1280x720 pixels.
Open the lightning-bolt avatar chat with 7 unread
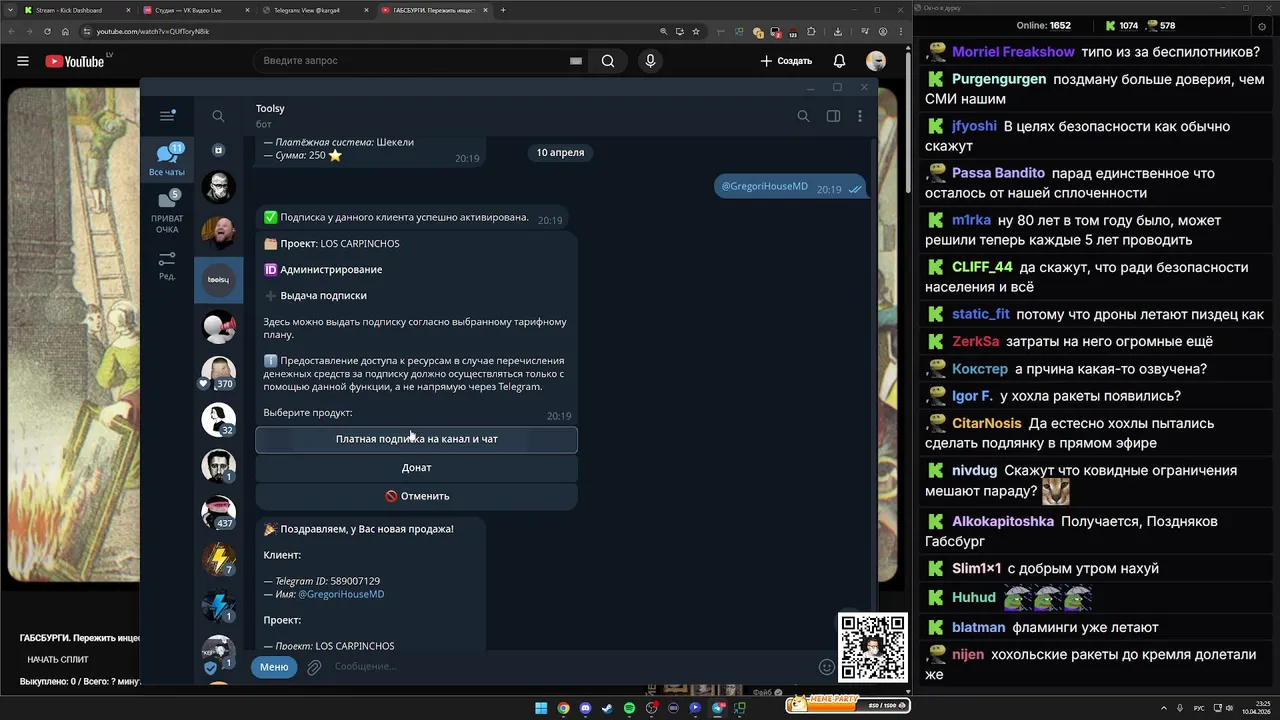(218, 560)
